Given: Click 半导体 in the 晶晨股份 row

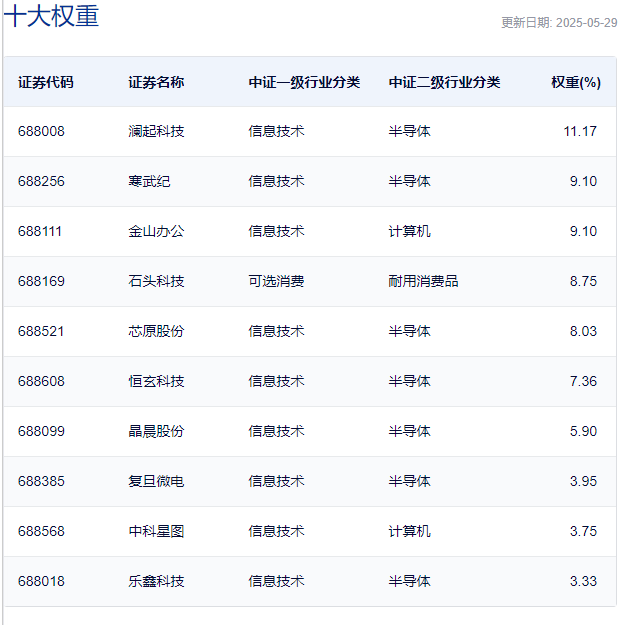Looking at the screenshot, I should tap(409, 431).
